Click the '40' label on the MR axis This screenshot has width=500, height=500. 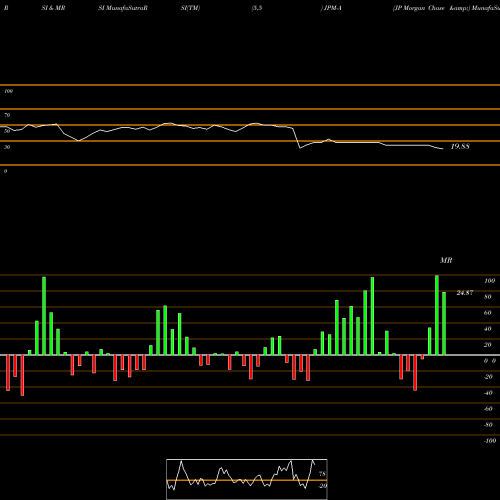[488, 329]
